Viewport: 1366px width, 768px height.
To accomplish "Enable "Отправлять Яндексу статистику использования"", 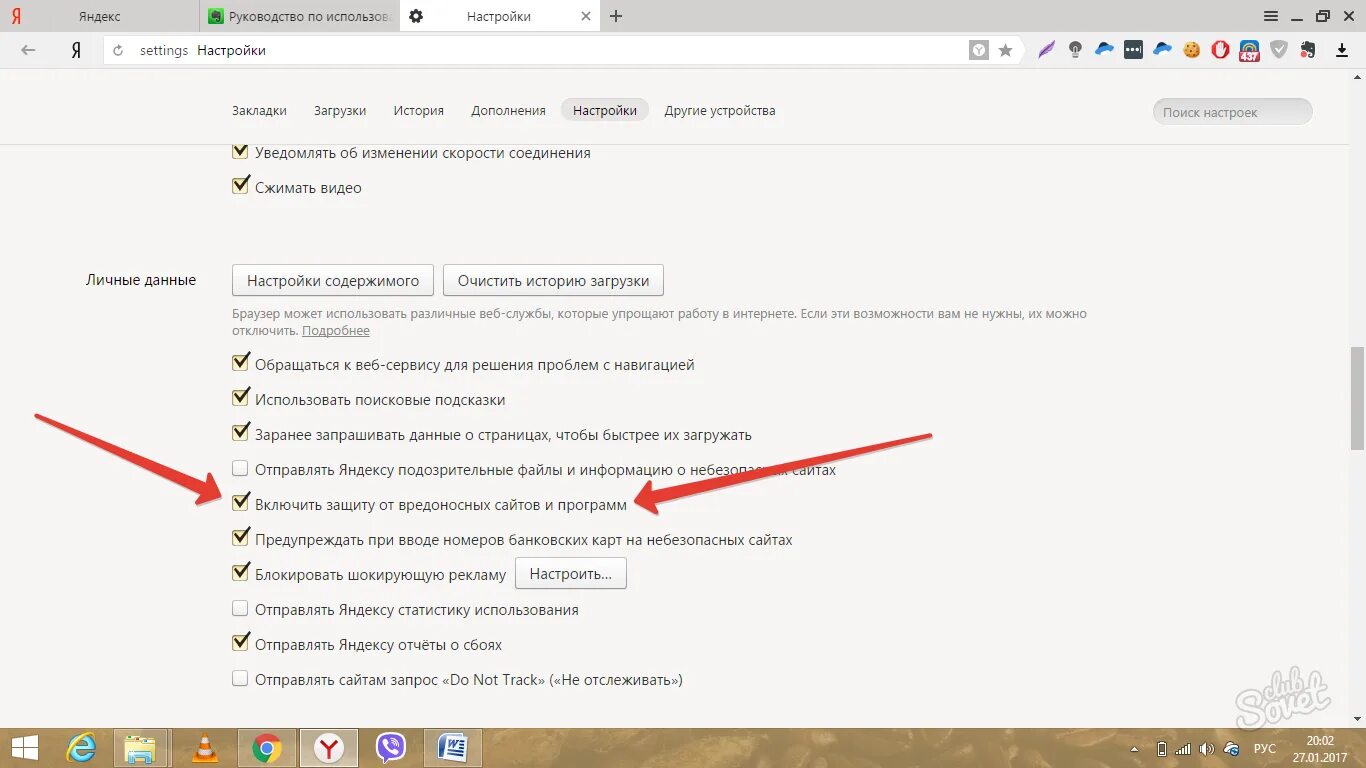I will click(x=240, y=609).
